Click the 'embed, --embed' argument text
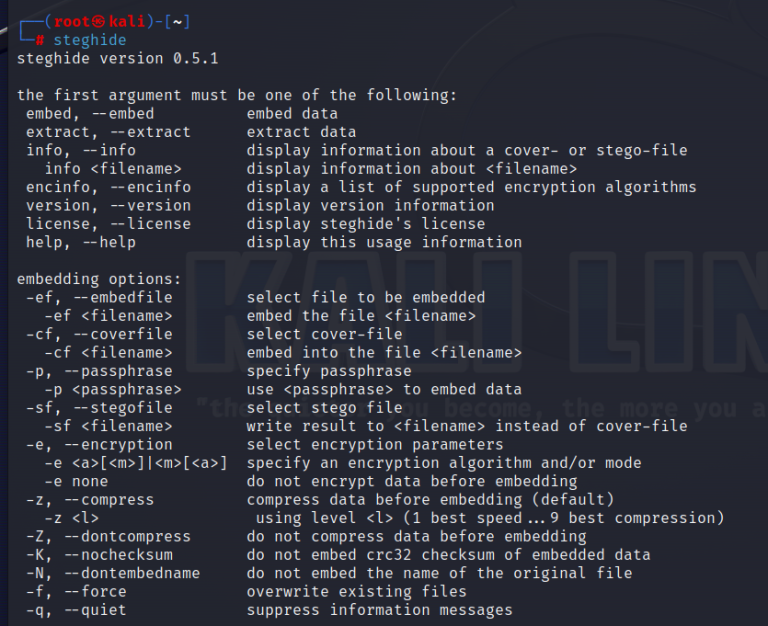This screenshot has width=768, height=626. 90,114
